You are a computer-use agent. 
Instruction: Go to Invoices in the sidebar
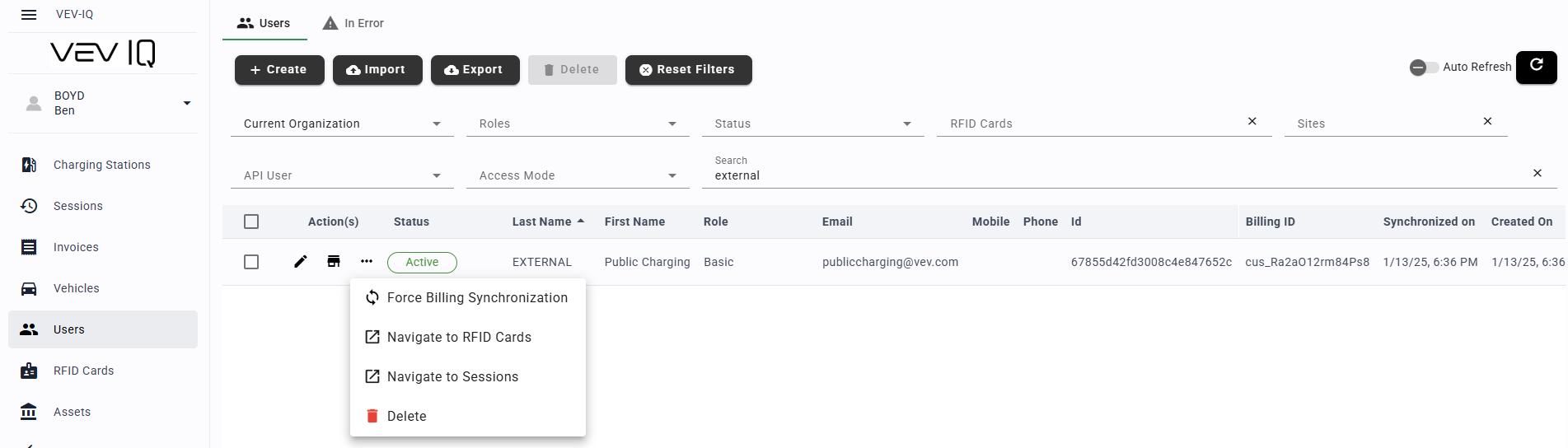[x=76, y=247]
